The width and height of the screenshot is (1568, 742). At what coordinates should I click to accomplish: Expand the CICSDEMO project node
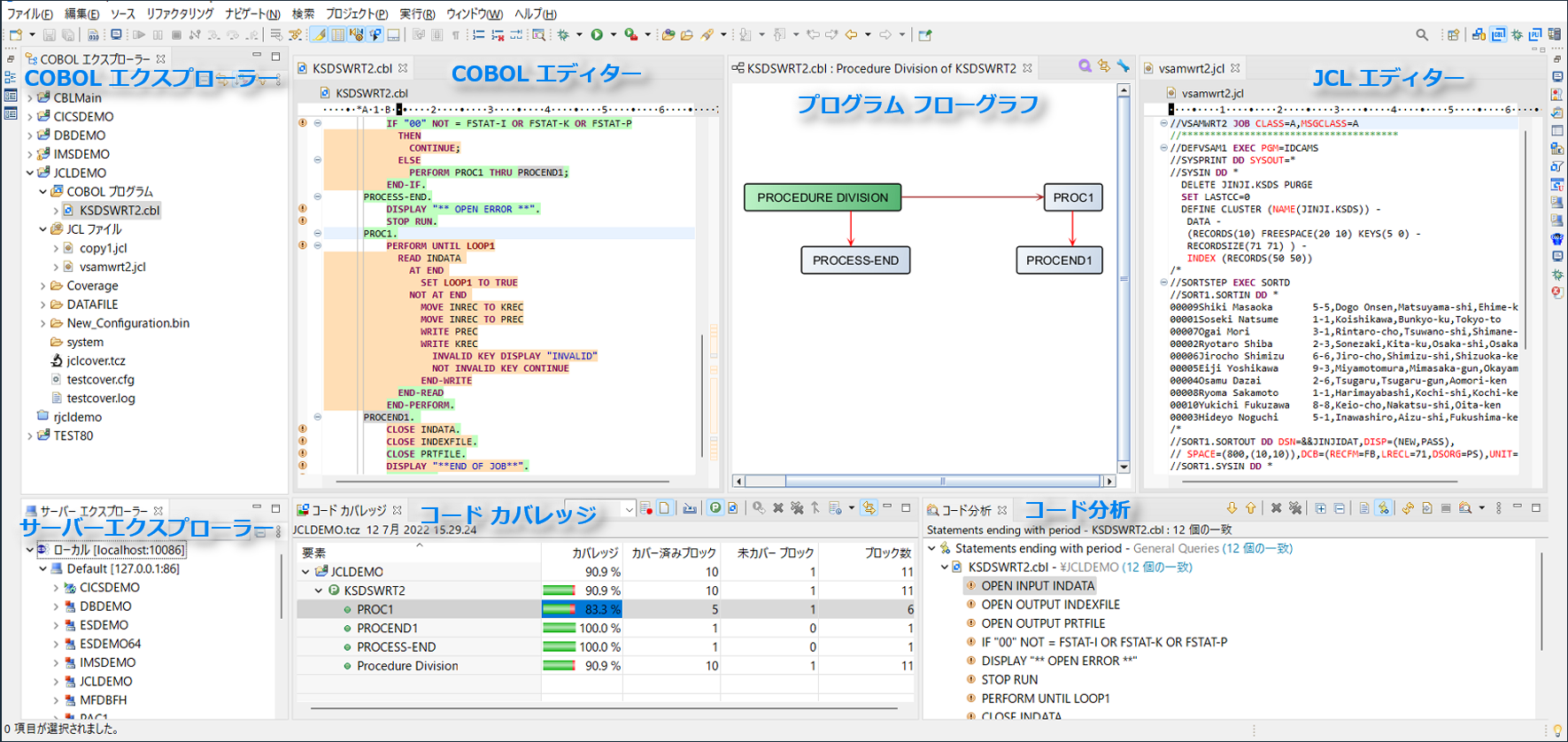[30, 117]
